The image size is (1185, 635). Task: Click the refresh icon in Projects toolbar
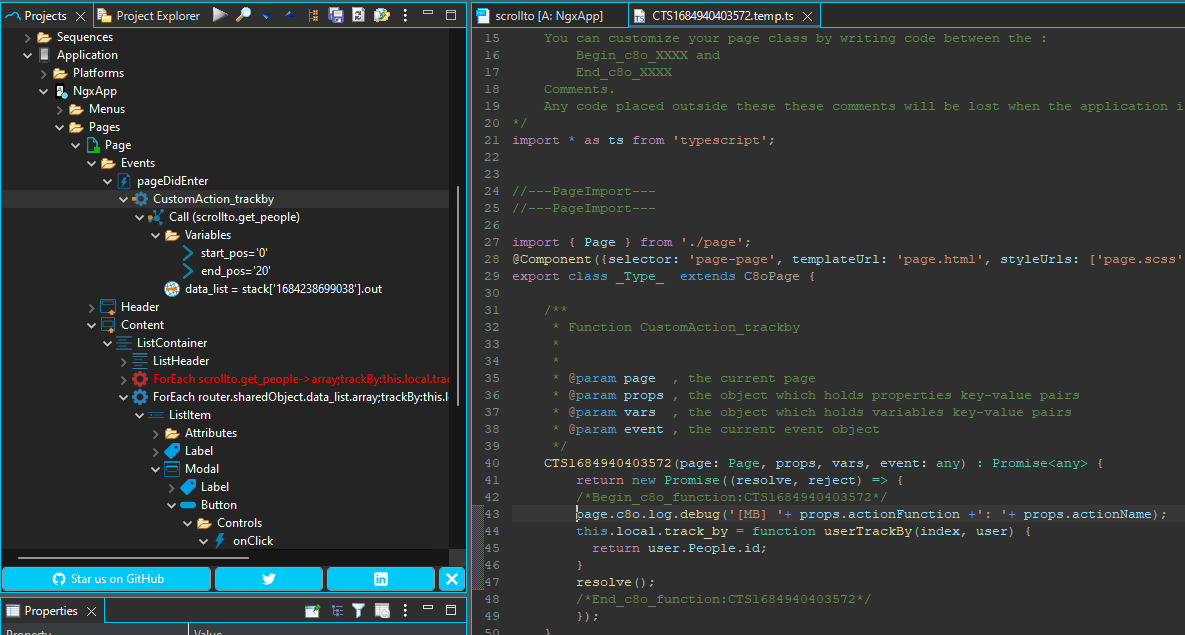[358, 15]
